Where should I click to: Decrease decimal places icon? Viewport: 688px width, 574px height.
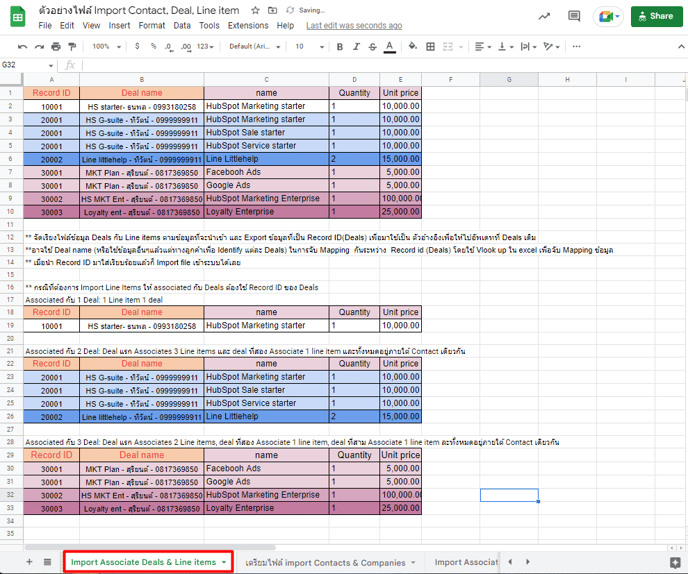[x=168, y=47]
